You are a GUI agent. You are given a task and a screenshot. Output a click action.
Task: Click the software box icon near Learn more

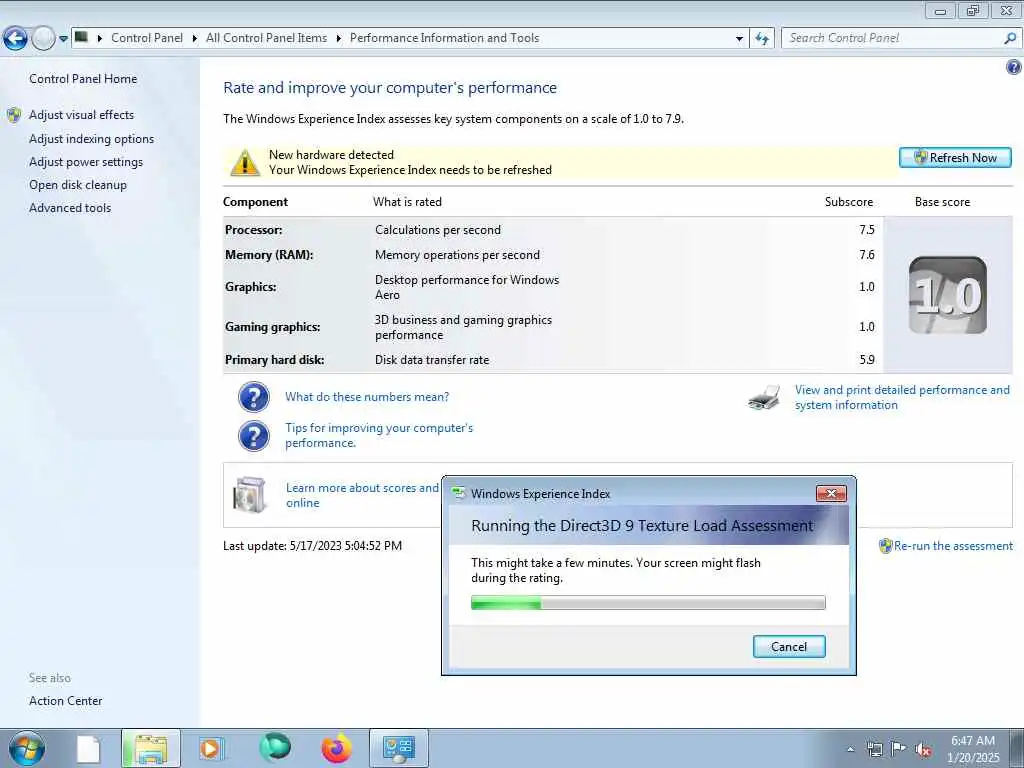tap(249, 494)
